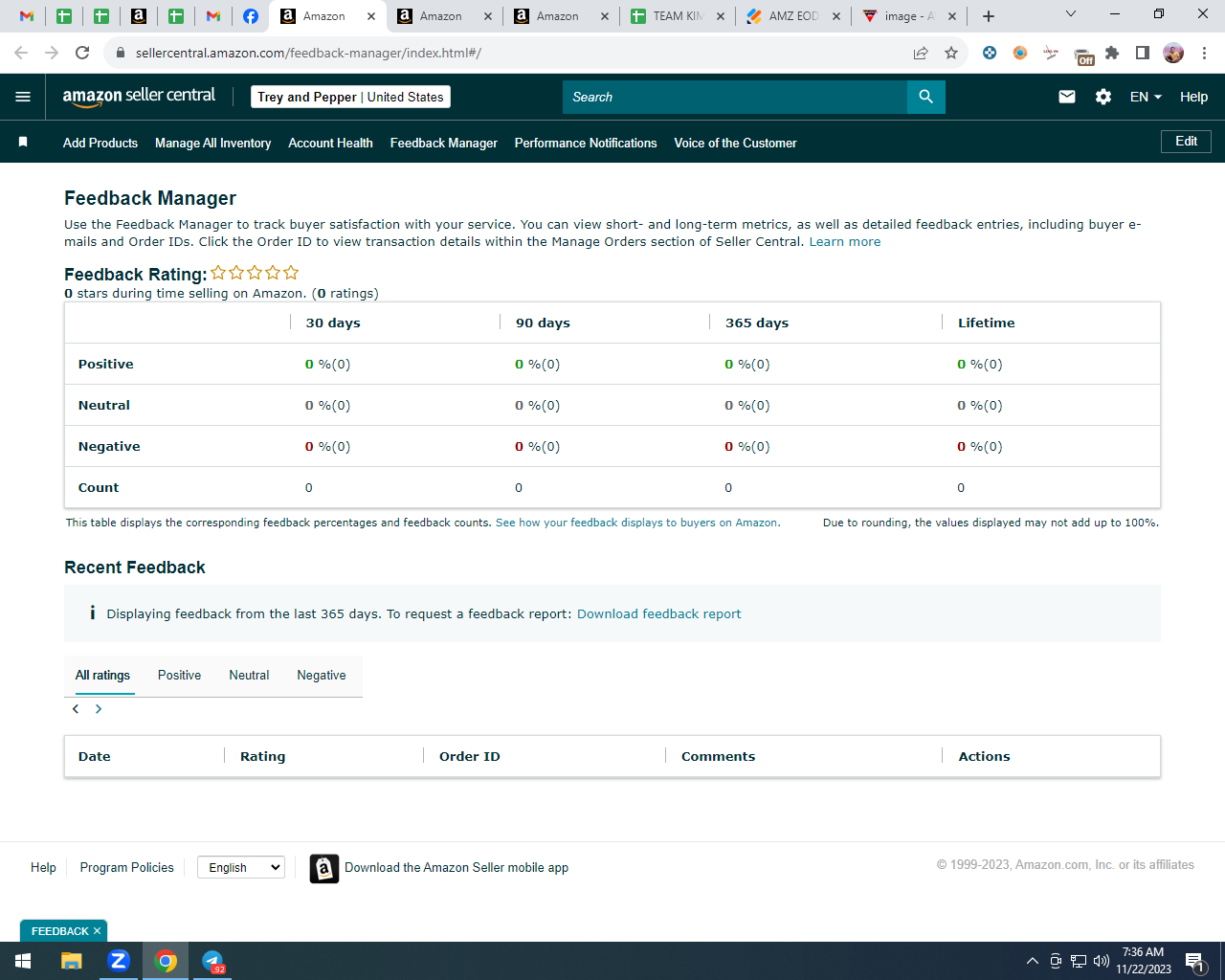Click the search magnifier button
The image size is (1225, 980).
(x=925, y=97)
